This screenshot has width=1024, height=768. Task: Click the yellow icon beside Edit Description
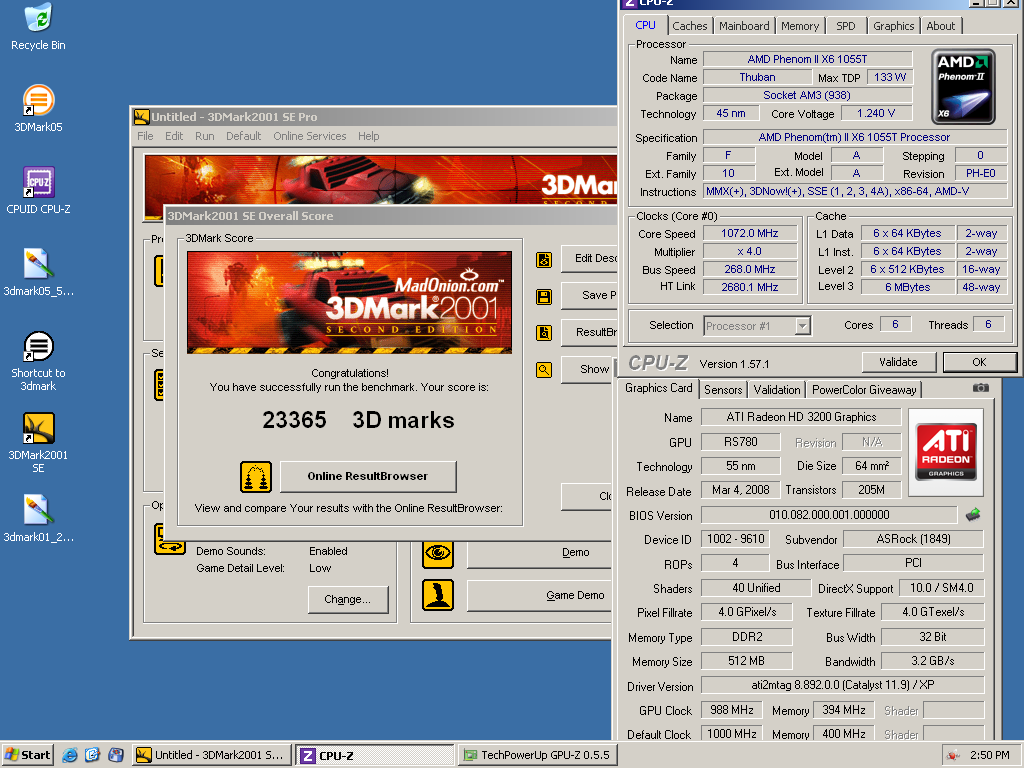544,260
